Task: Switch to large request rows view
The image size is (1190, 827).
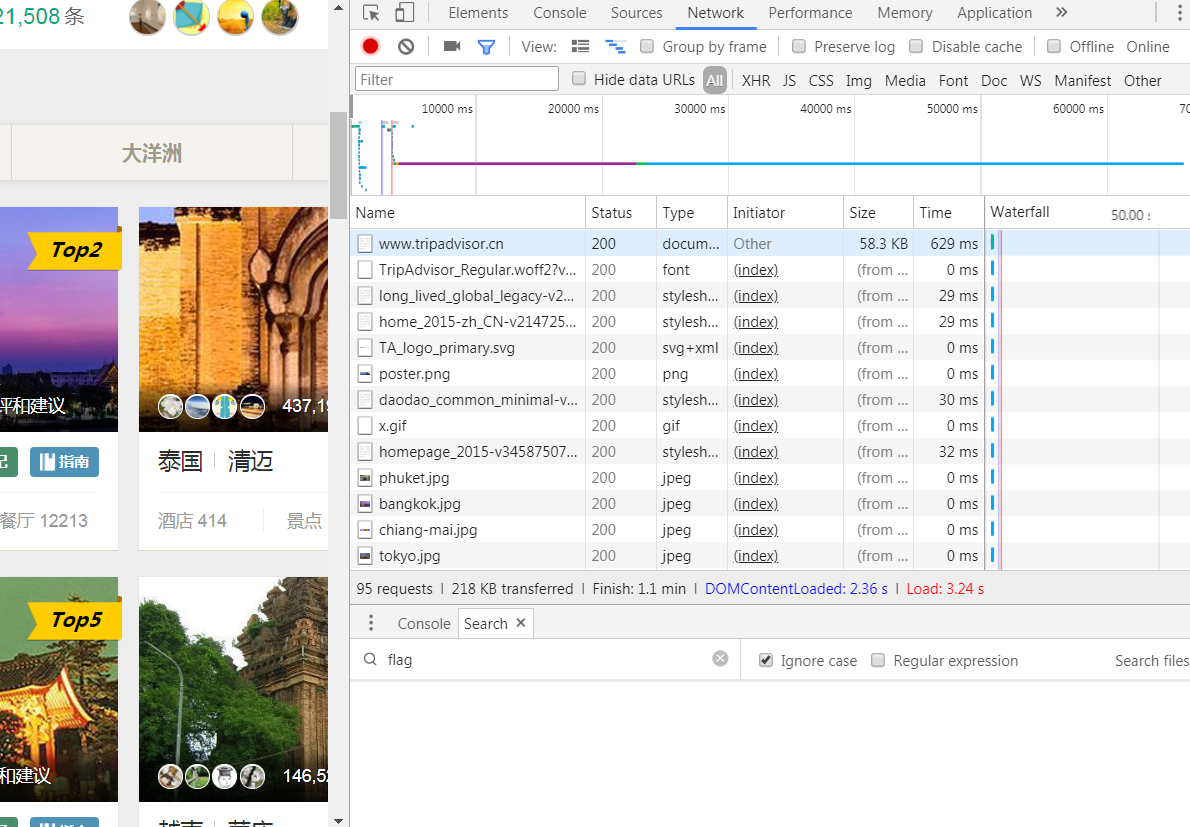Action: point(580,46)
